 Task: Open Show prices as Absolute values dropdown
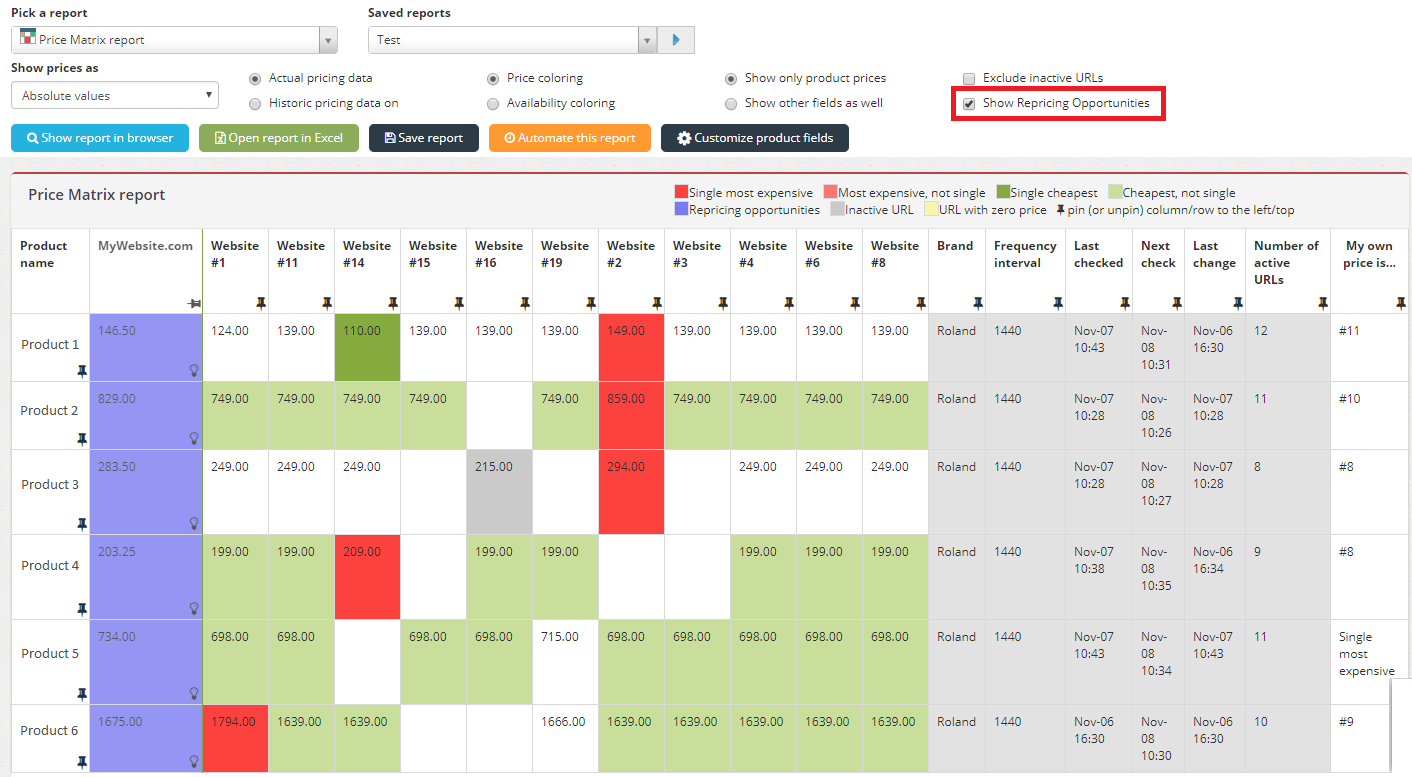tap(115, 96)
